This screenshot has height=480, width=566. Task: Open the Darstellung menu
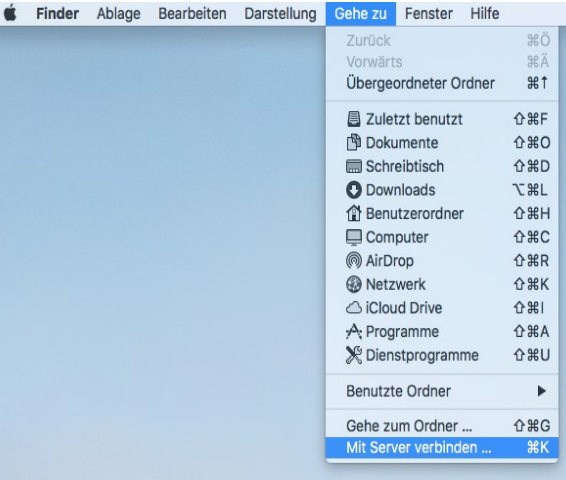pyautogui.click(x=280, y=14)
